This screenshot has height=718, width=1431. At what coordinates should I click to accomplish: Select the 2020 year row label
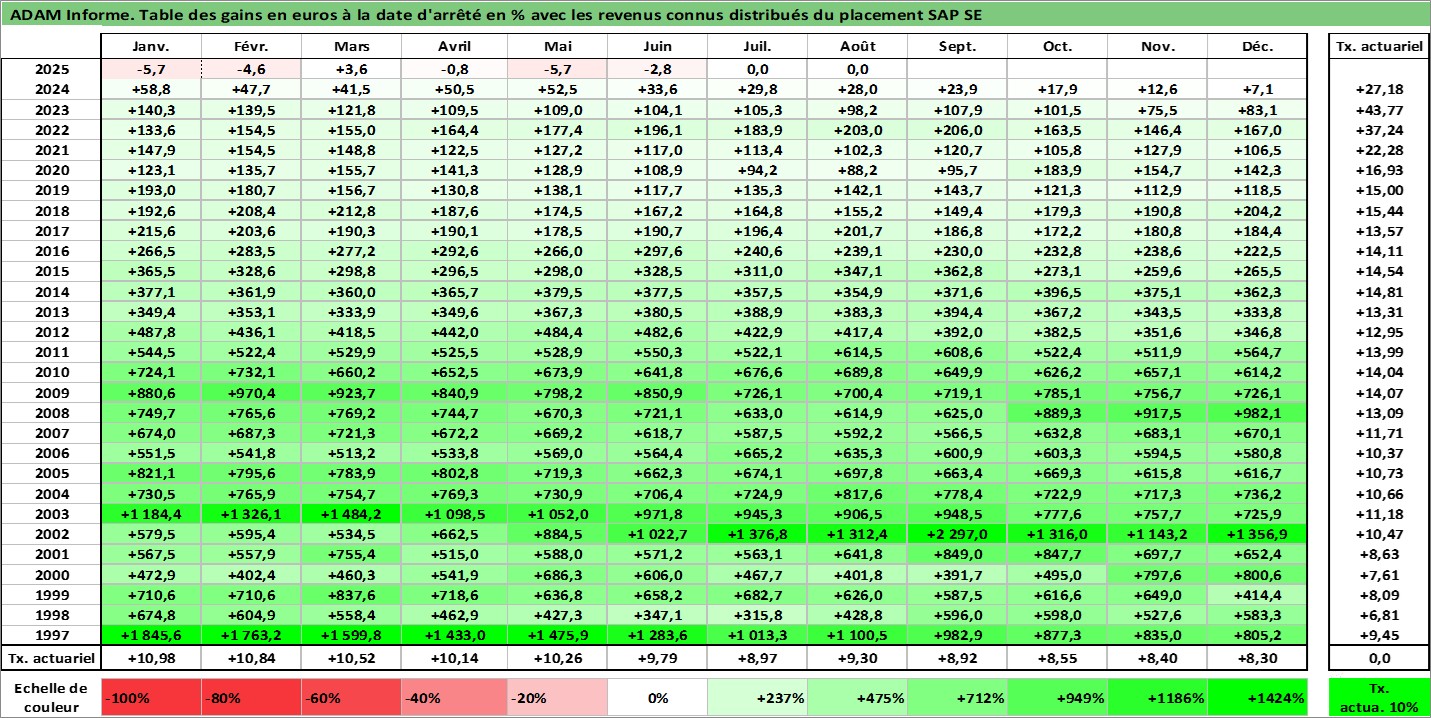point(51,170)
